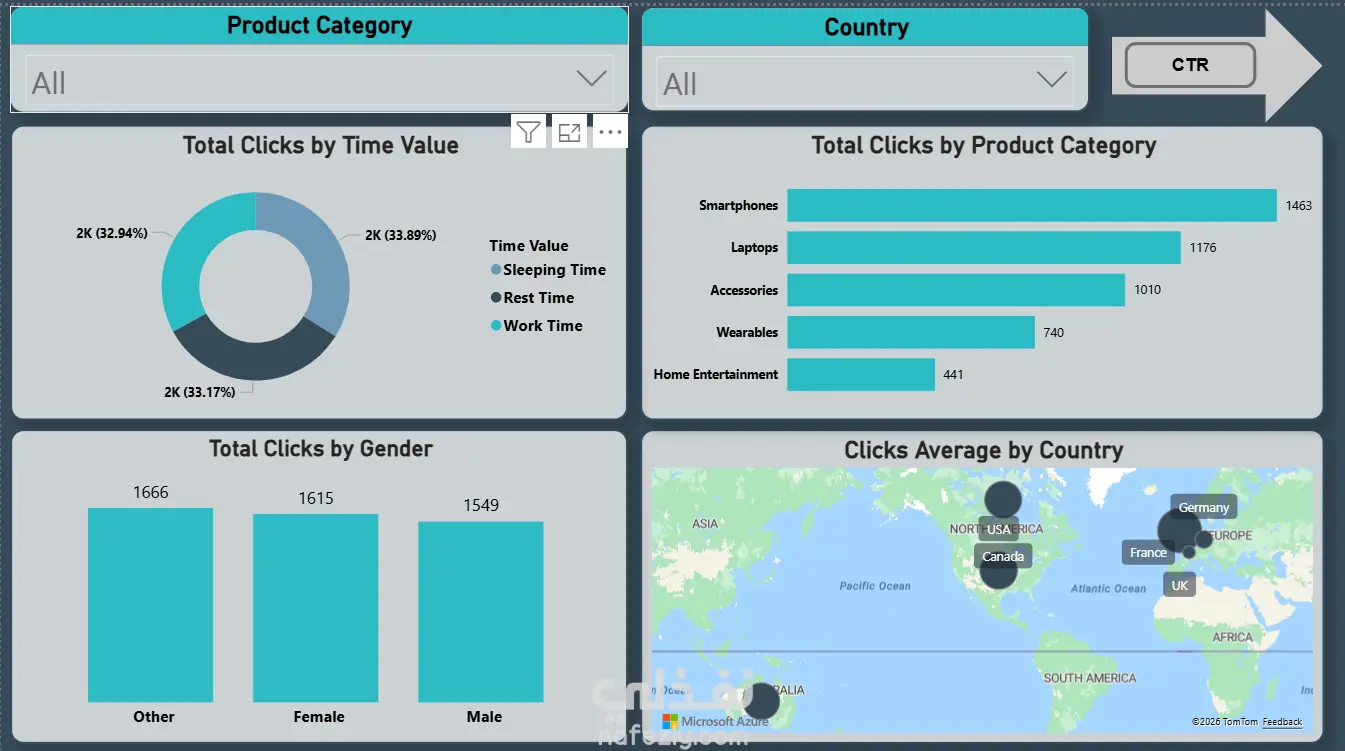1345x751 pixels.
Task: Click the Country slicer header
Action: click(865, 27)
